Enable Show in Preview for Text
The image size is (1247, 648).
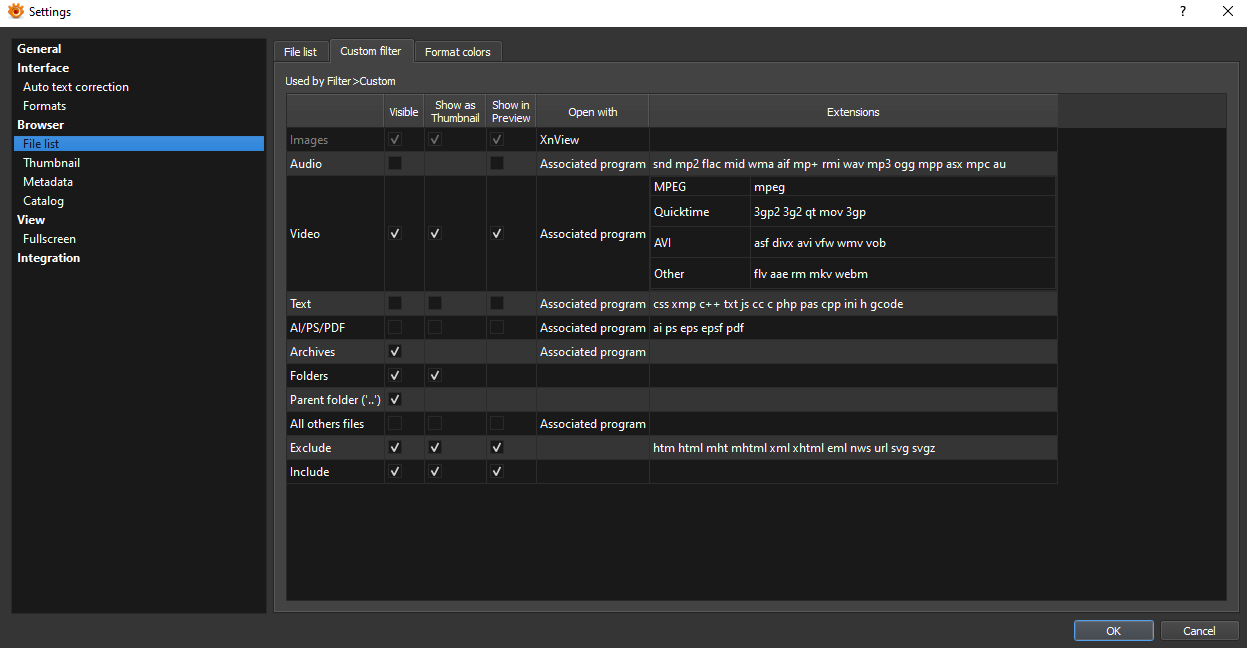497,303
